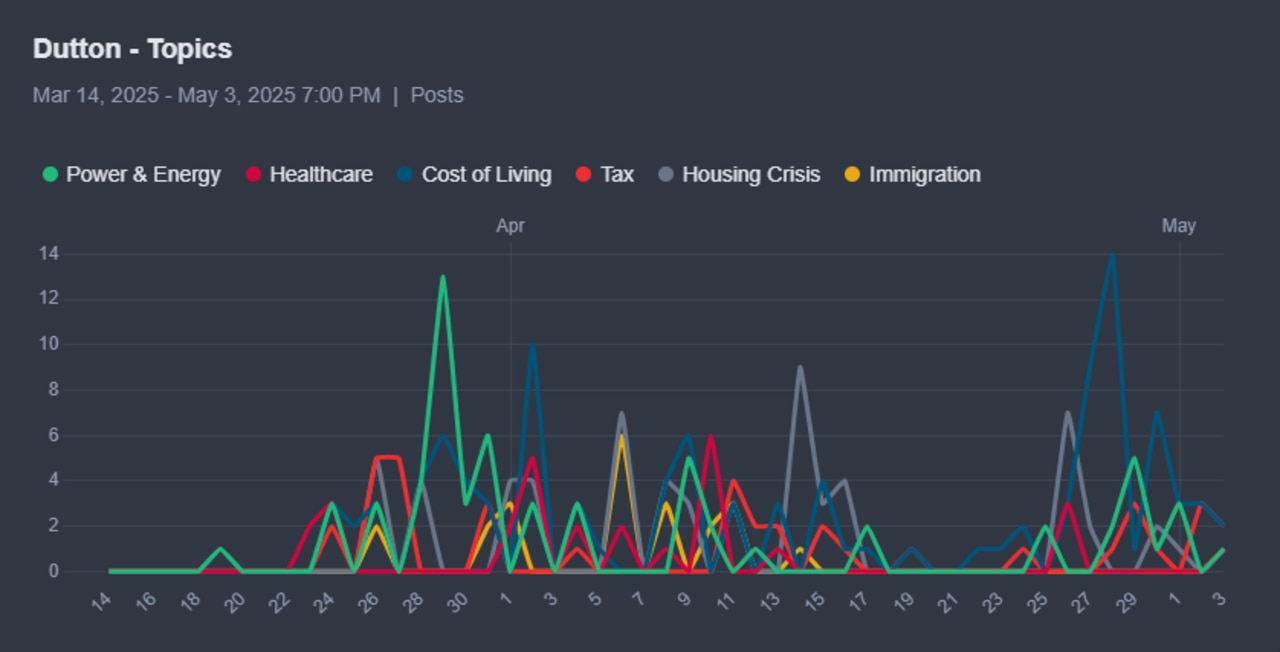Click the x-axis date label 28
The width and height of the screenshot is (1280, 652).
pos(413,601)
